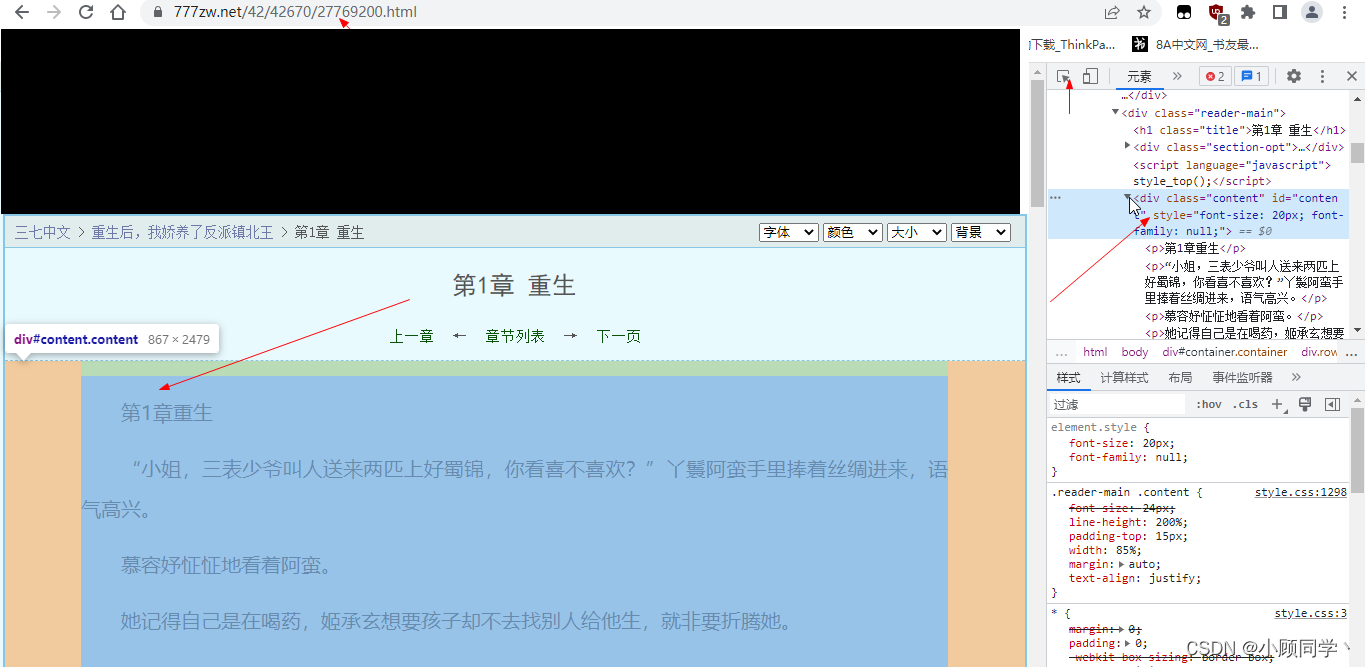Open style.css:3 source link
This screenshot has width=1365, height=667.
point(1311,613)
